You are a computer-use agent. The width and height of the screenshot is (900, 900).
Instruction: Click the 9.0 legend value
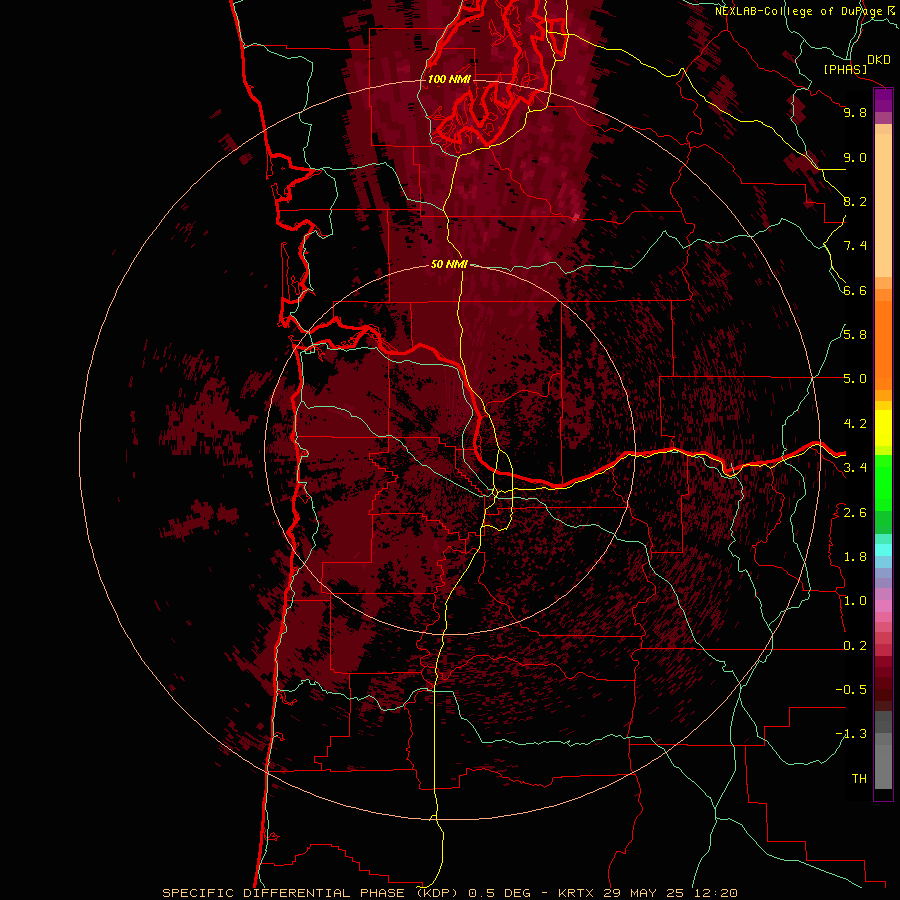pos(855,157)
